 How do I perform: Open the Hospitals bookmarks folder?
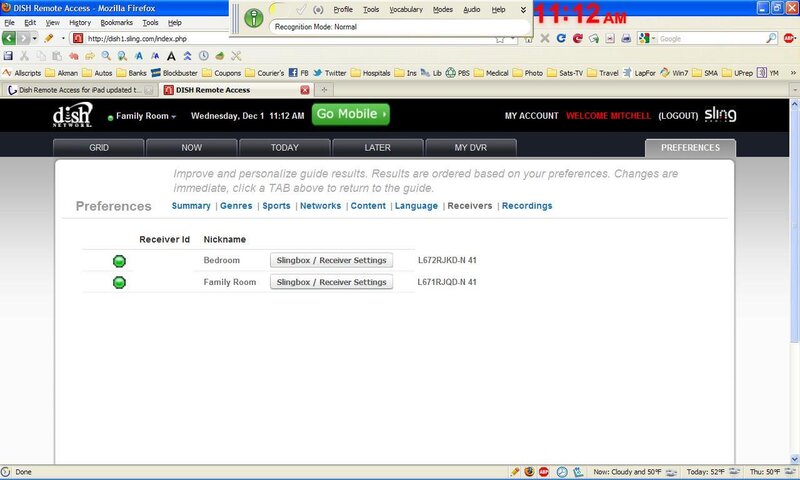[371, 73]
